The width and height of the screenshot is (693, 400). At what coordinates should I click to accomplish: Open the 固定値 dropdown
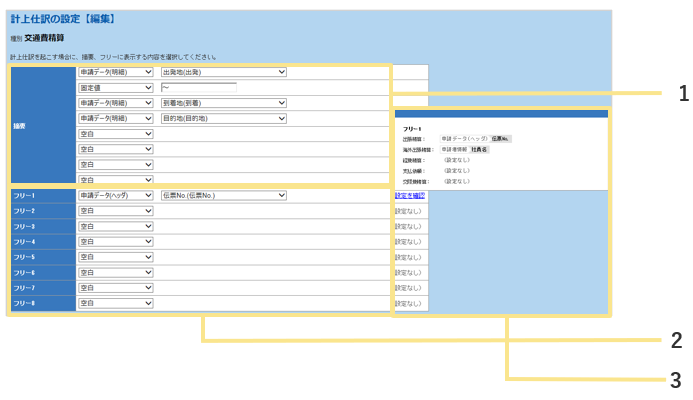tap(115, 88)
